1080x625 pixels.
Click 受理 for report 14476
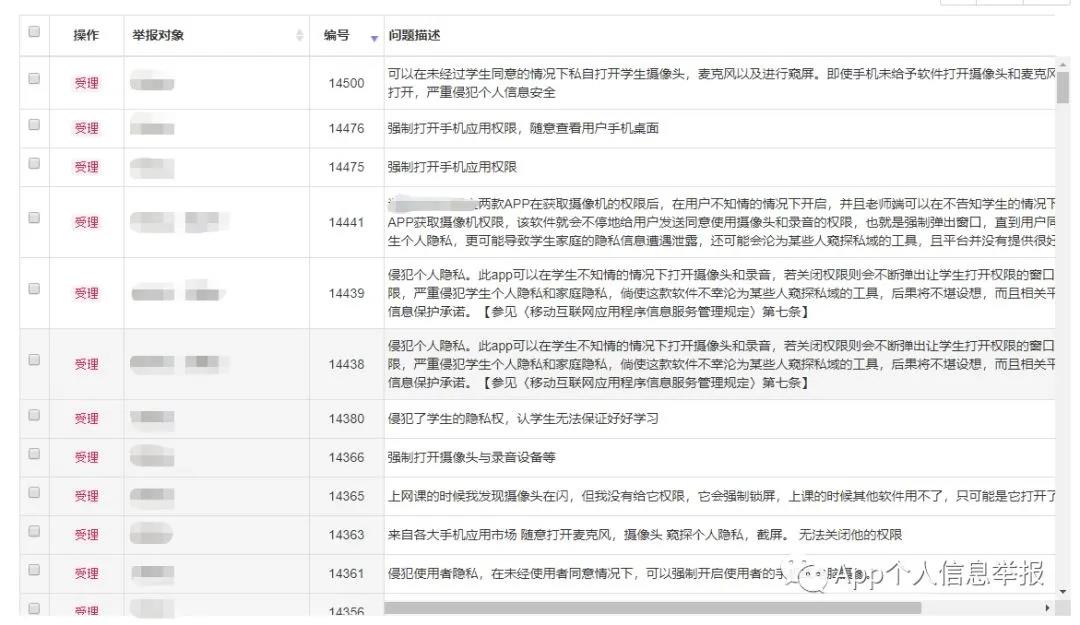point(87,129)
